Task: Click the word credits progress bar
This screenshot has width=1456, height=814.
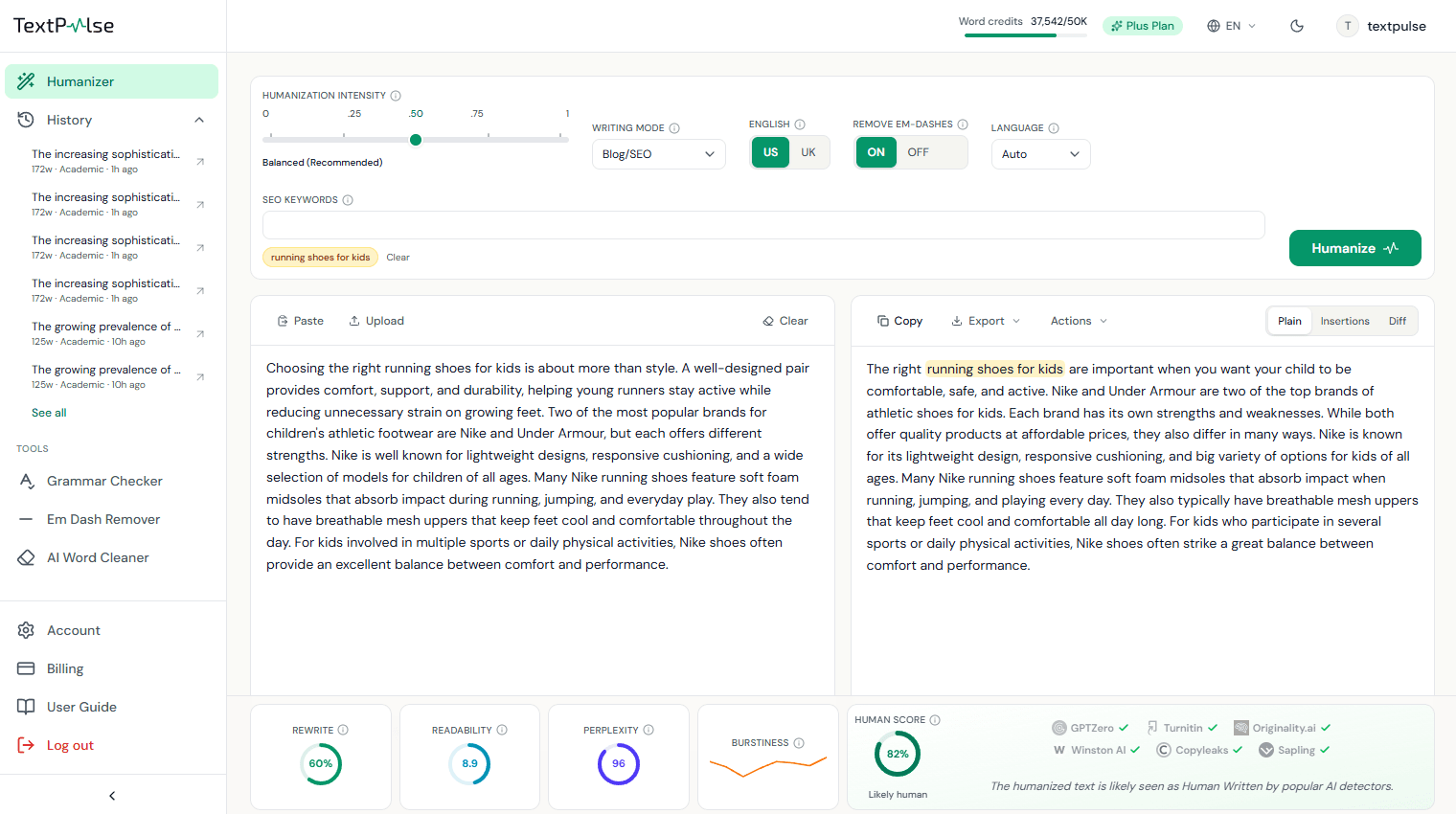Action: (x=1026, y=35)
